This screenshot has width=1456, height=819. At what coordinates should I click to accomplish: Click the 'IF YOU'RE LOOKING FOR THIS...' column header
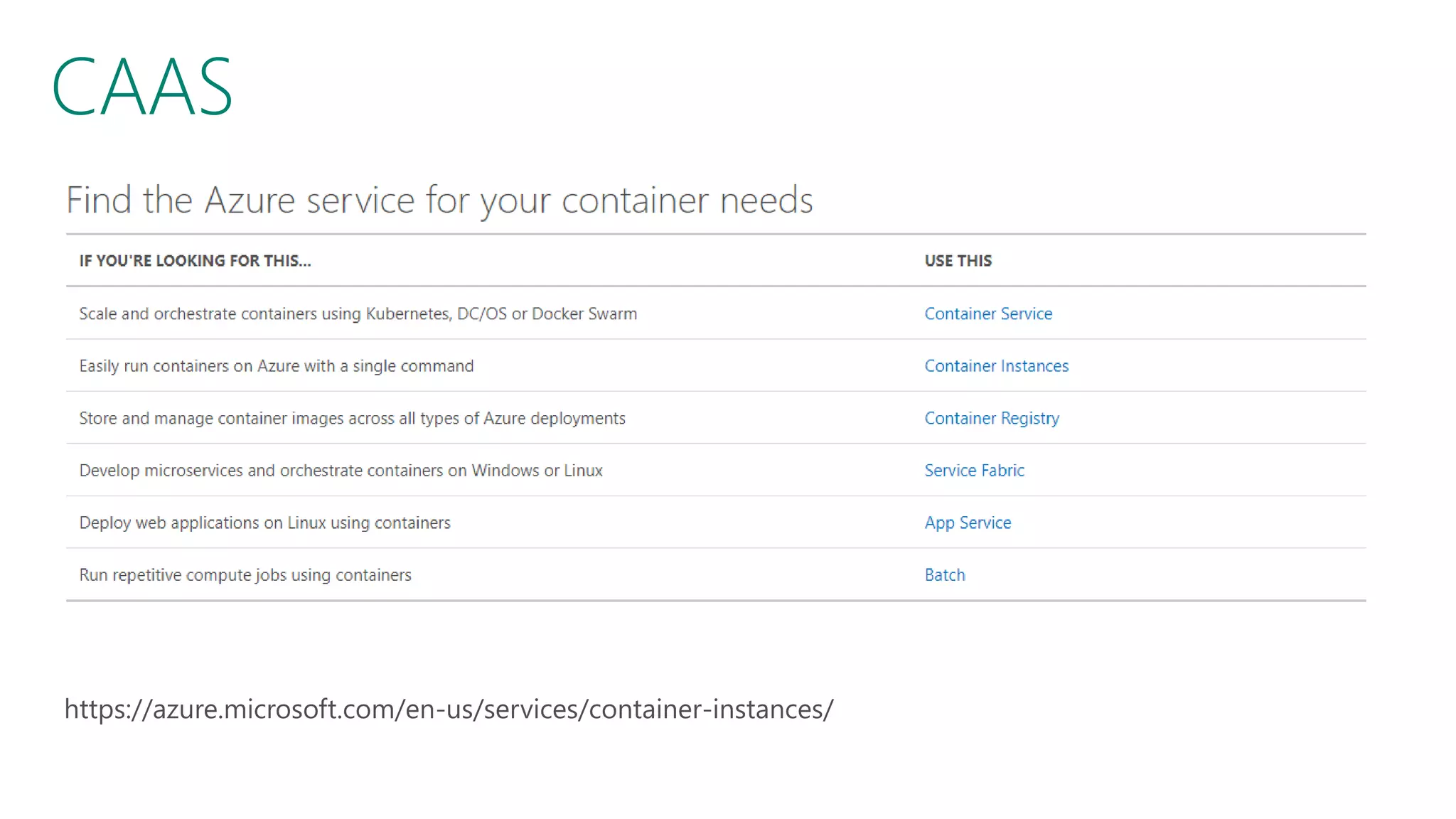tap(195, 261)
